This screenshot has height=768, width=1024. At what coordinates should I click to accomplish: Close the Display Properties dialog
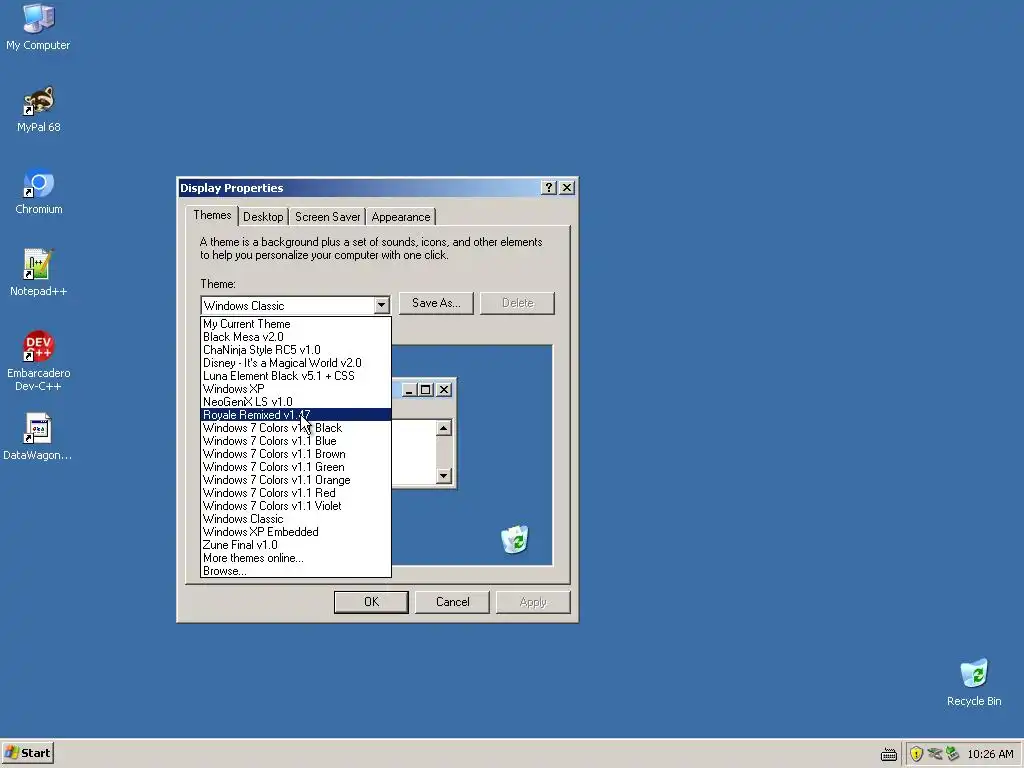point(567,188)
